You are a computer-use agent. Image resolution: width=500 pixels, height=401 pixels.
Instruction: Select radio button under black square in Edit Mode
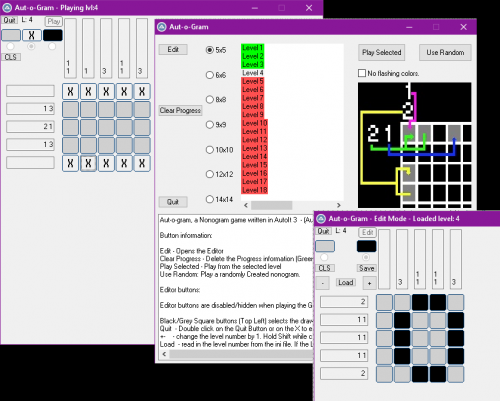[366, 257]
